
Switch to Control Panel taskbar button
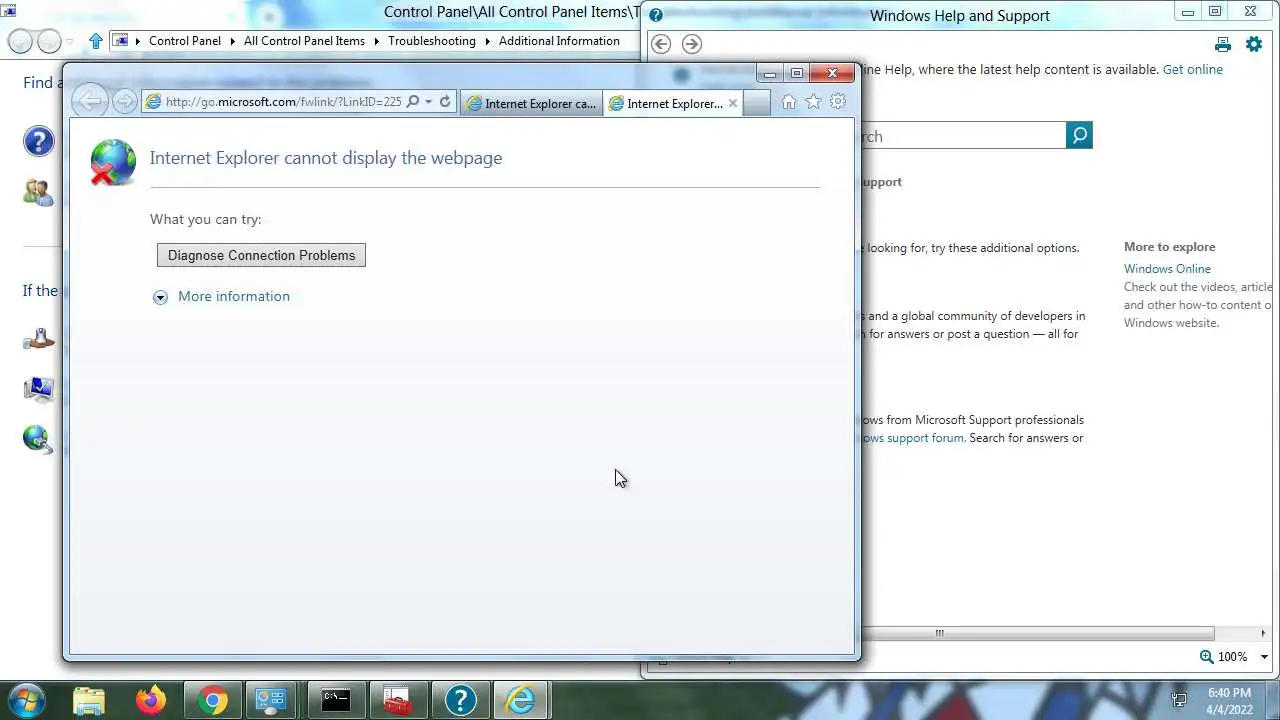[x=271, y=700]
